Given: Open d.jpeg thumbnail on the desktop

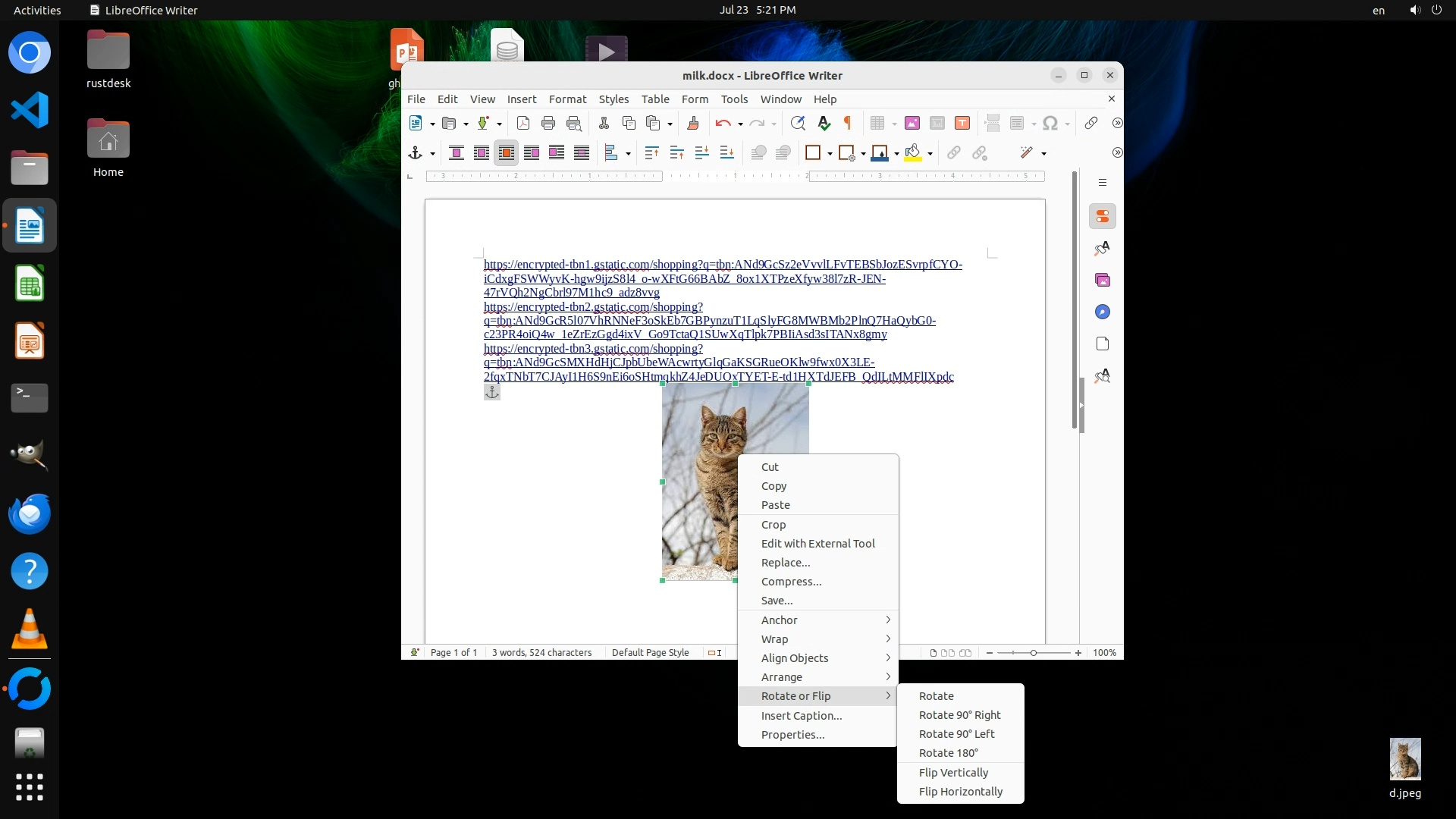Looking at the screenshot, I should pos(1404,760).
